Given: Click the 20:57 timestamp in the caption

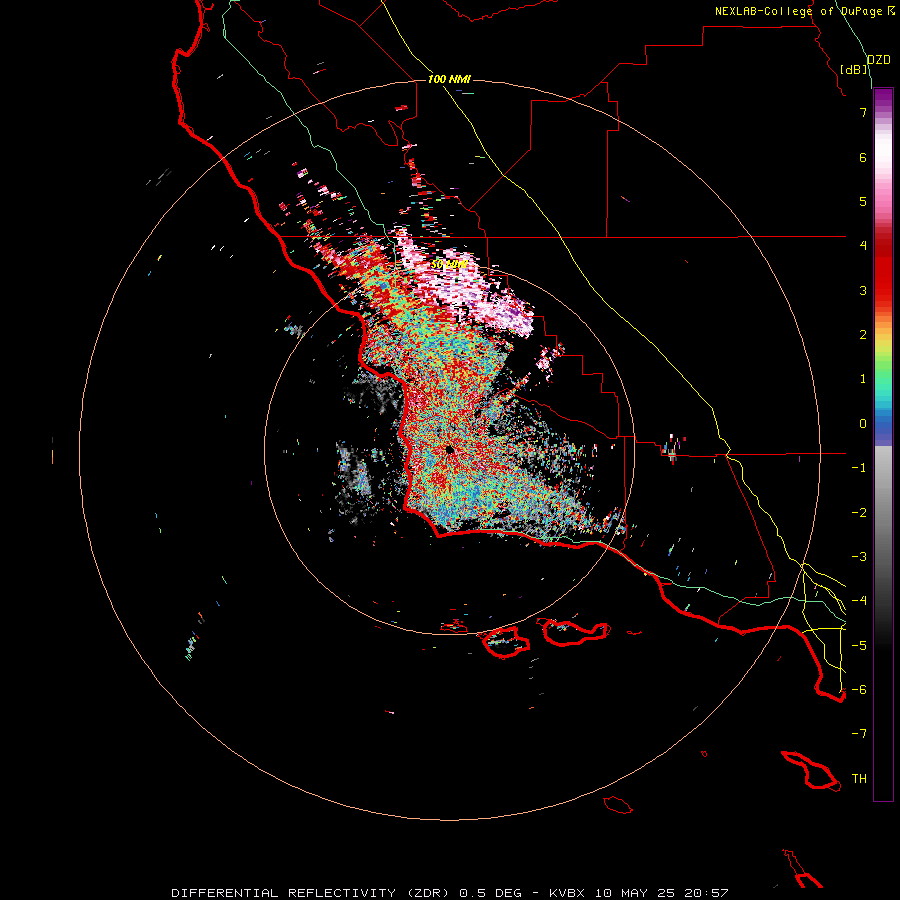Looking at the screenshot, I should tap(707, 893).
